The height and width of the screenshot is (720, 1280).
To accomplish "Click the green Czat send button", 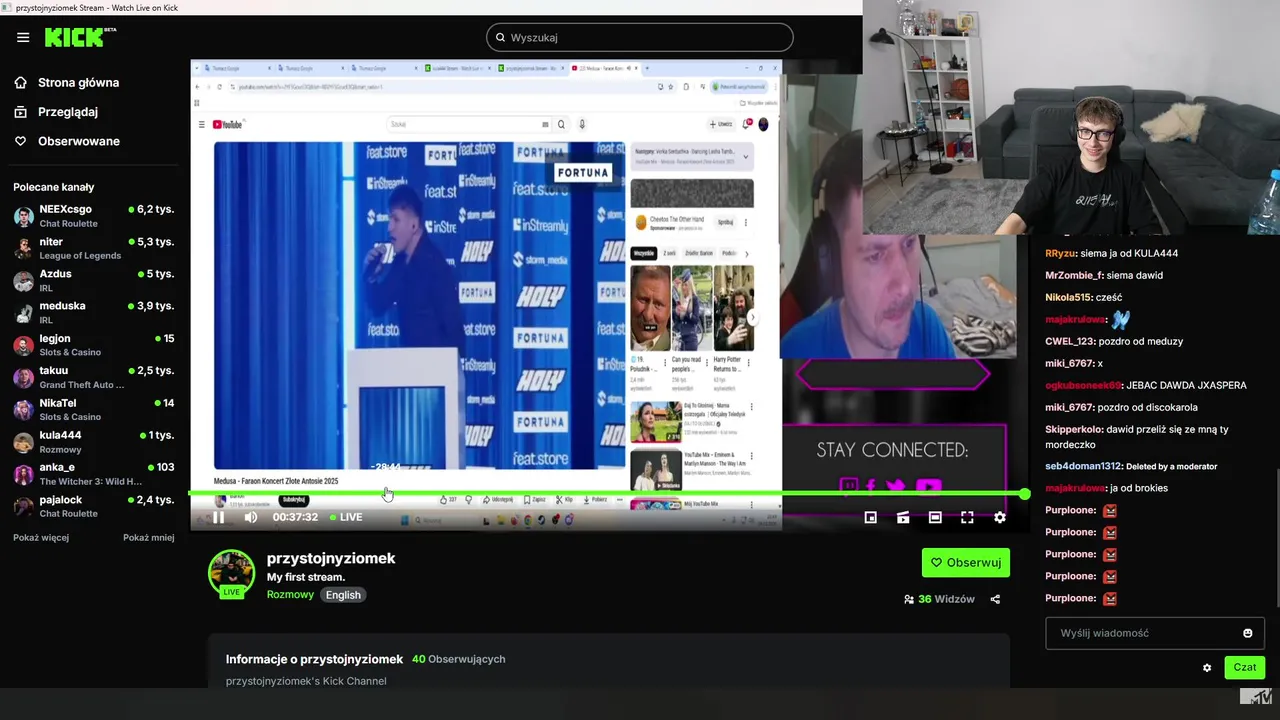I will (1245, 667).
